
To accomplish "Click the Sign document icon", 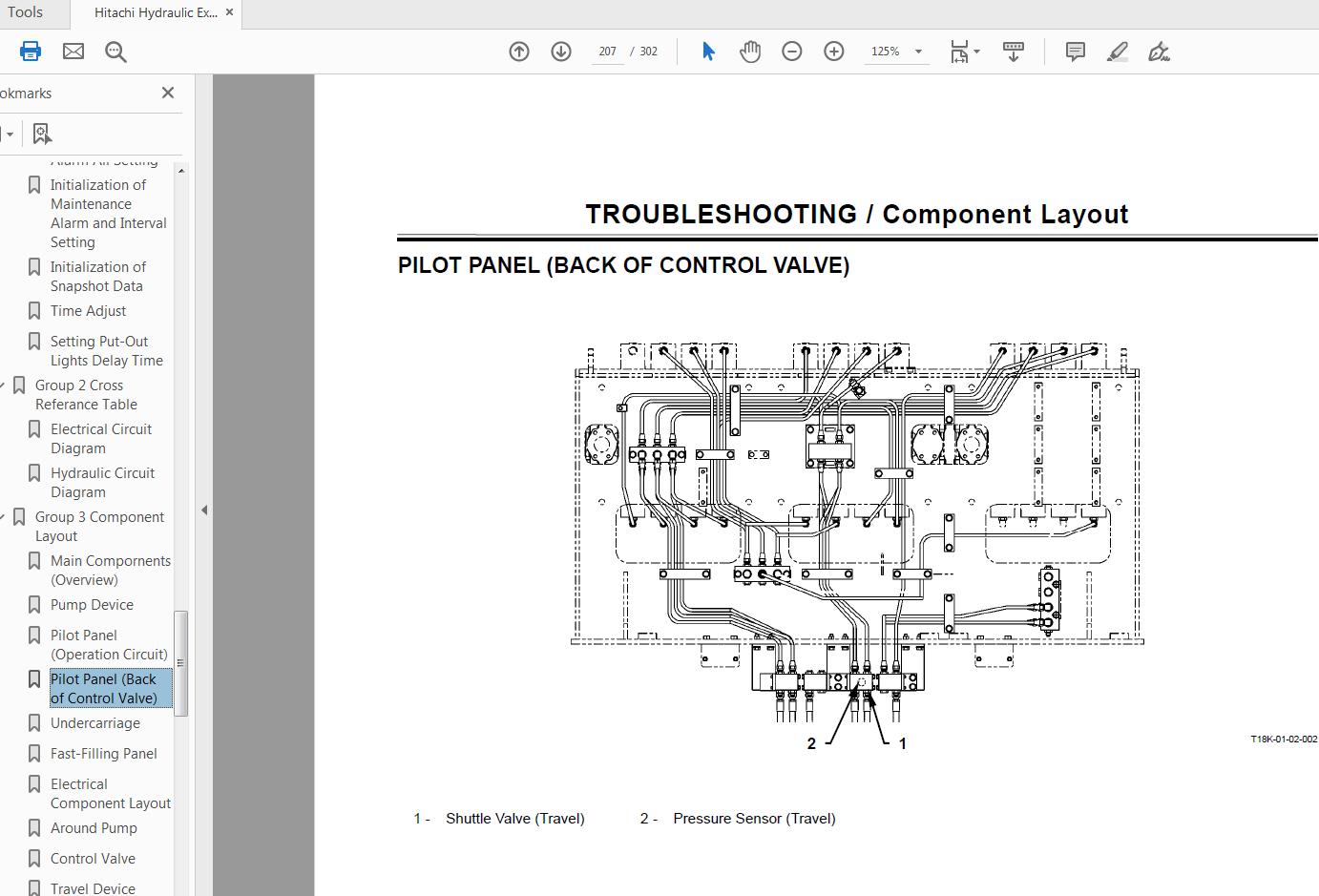I will (x=1159, y=52).
